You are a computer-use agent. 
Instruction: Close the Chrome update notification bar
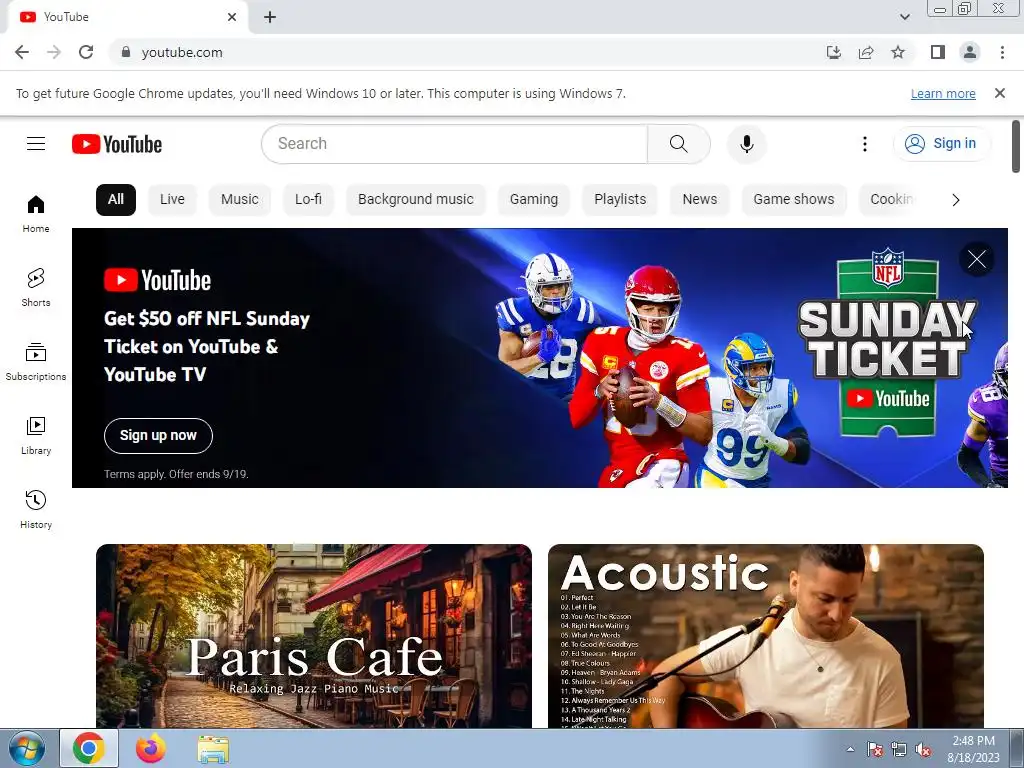[1000, 93]
